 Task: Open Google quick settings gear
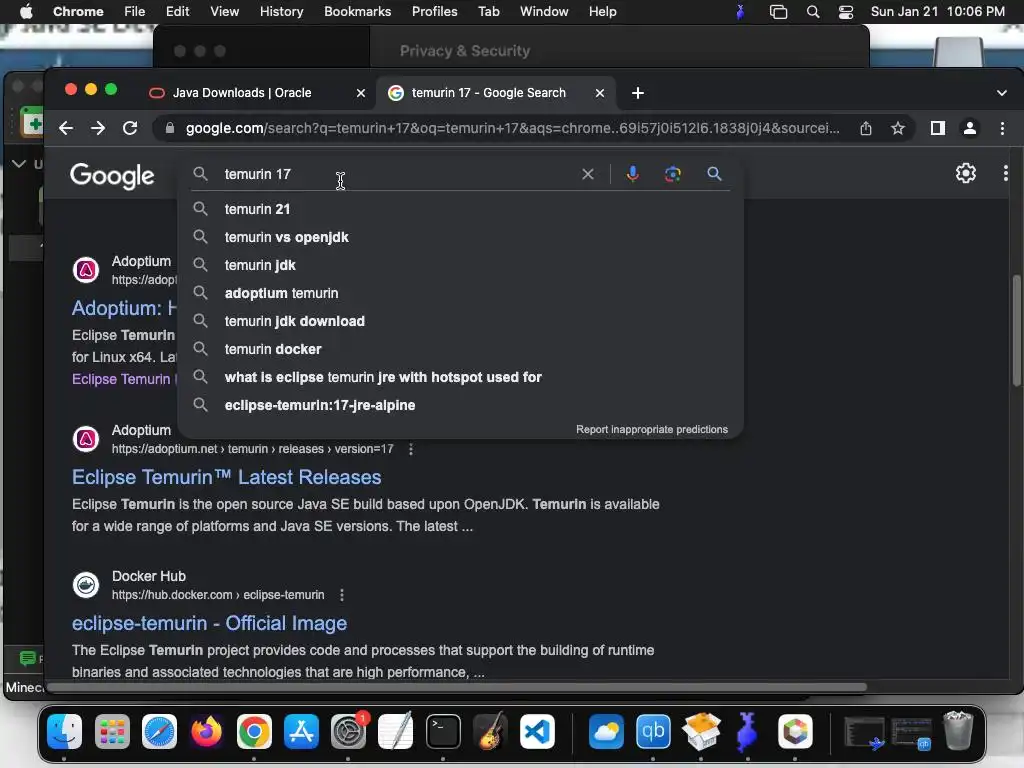pyautogui.click(x=966, y=173)
